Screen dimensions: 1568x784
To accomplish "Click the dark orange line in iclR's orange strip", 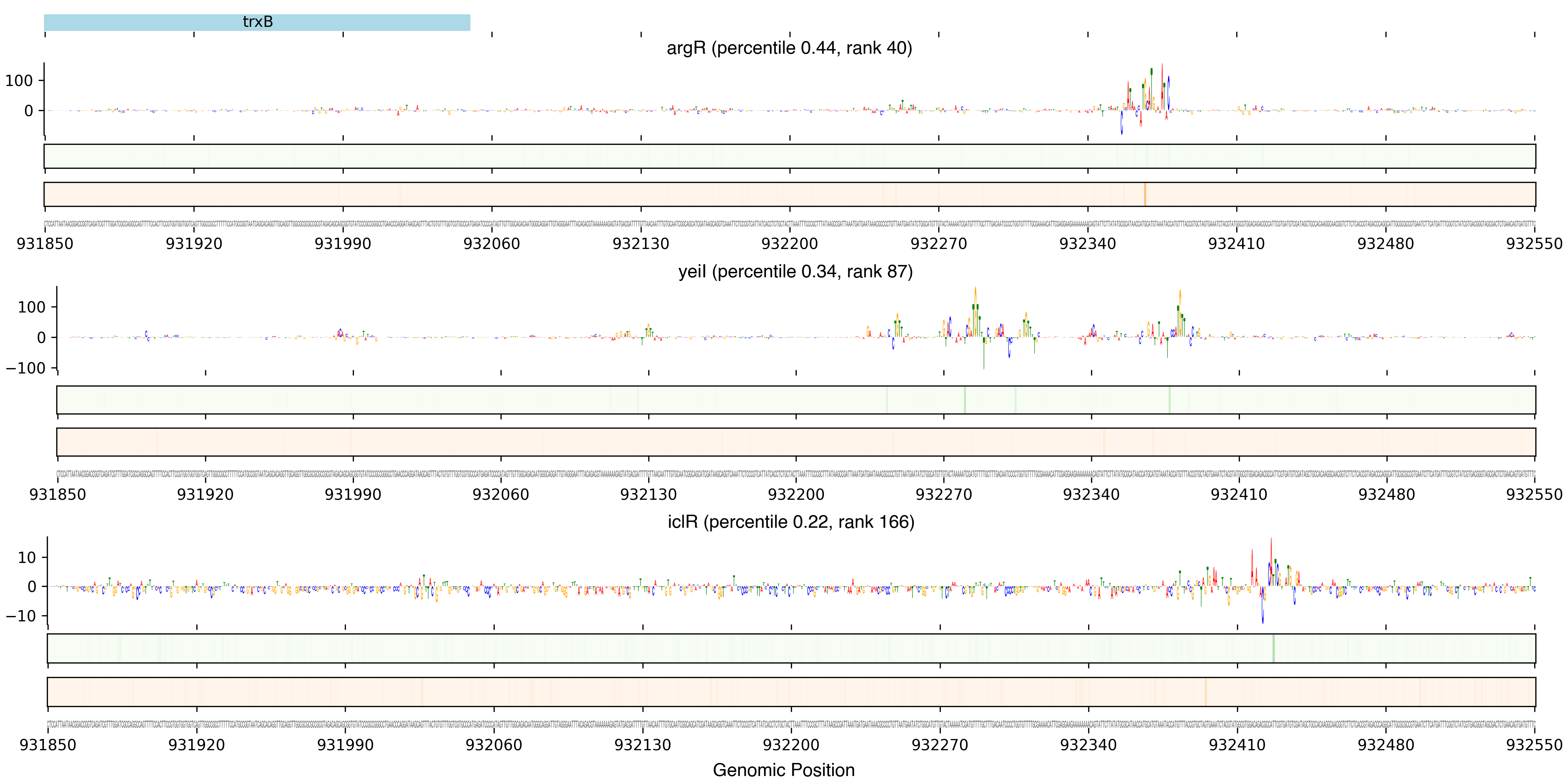I will pos(1205,692).
